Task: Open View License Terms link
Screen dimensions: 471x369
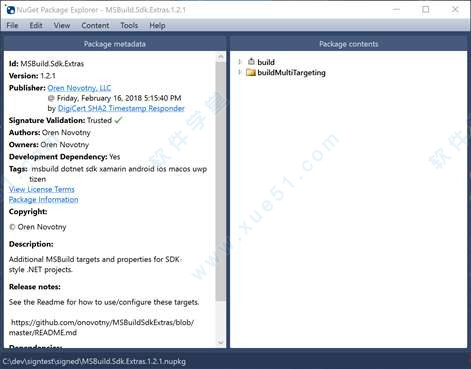Action: click(42, 189)
